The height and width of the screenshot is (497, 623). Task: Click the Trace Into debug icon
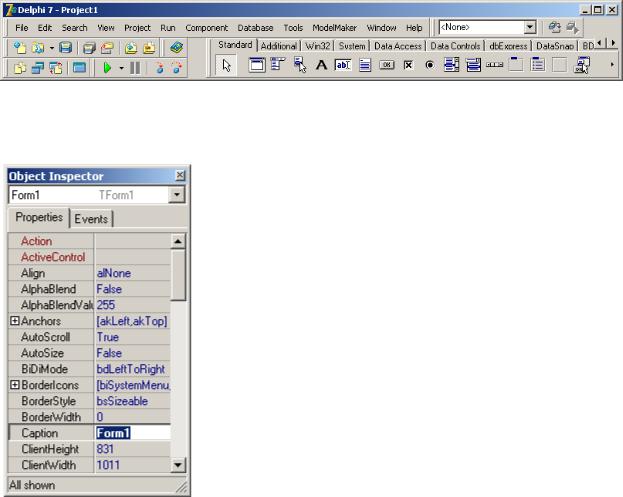pos(160,68)
